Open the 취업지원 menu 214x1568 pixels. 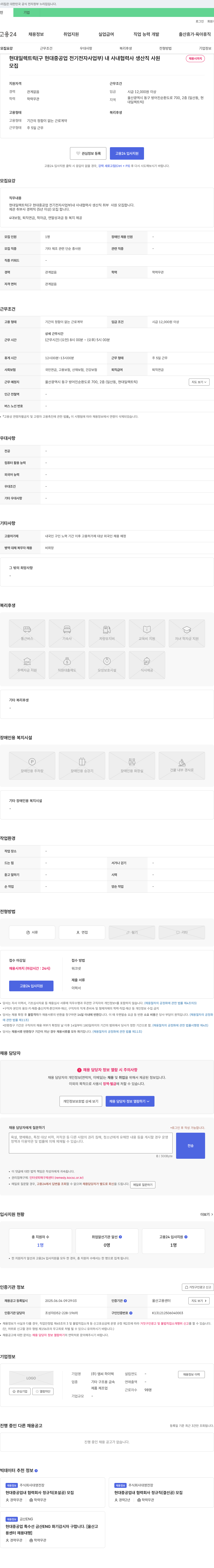tap(71, 34)
